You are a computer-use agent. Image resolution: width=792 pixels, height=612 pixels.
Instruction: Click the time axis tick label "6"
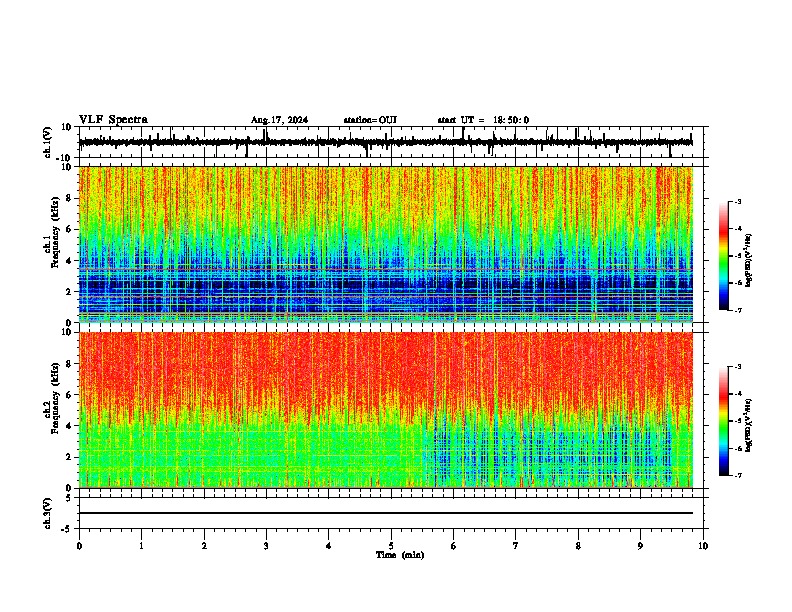[454, 546]
